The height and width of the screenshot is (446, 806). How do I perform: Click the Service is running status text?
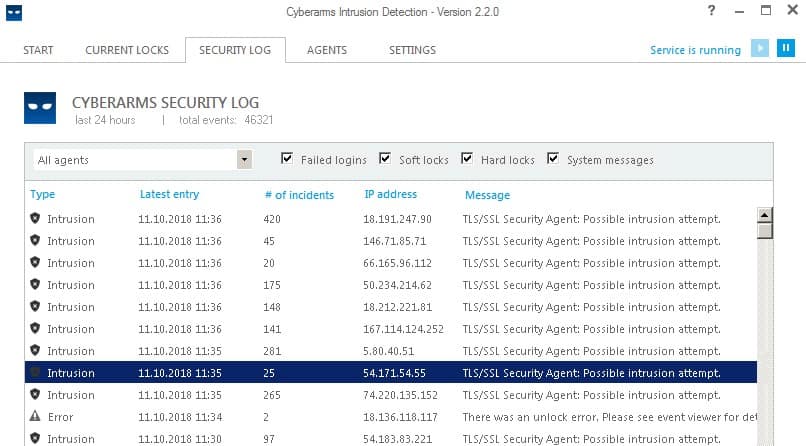pyautogui.click(x=695, y=50)
